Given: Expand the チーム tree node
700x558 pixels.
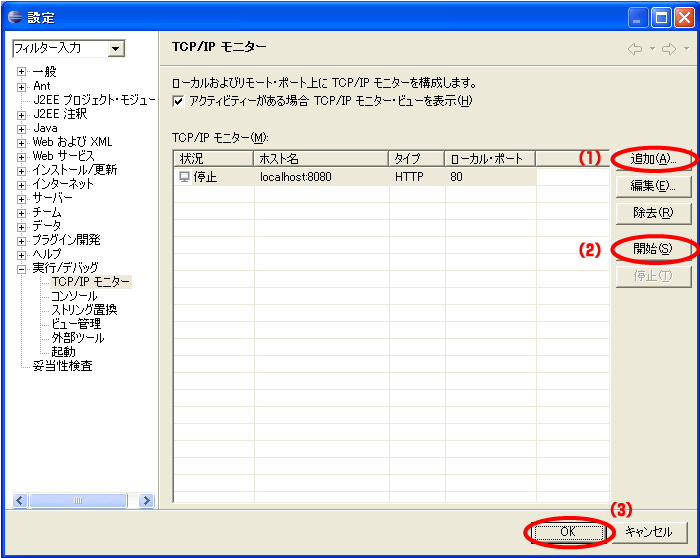Looking at the screenshot, I should 21,213.
